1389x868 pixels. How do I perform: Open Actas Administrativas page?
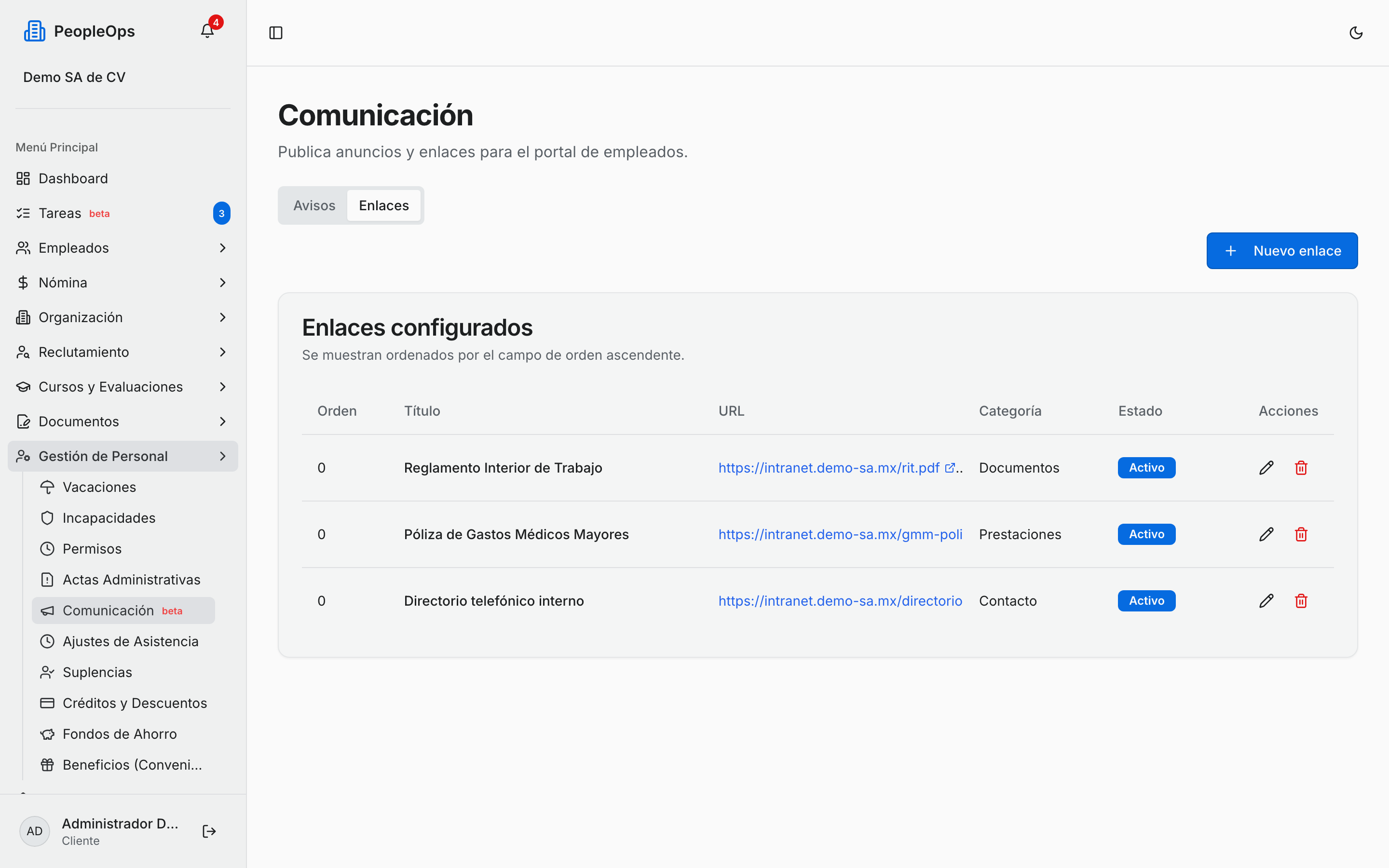(123, 580)
